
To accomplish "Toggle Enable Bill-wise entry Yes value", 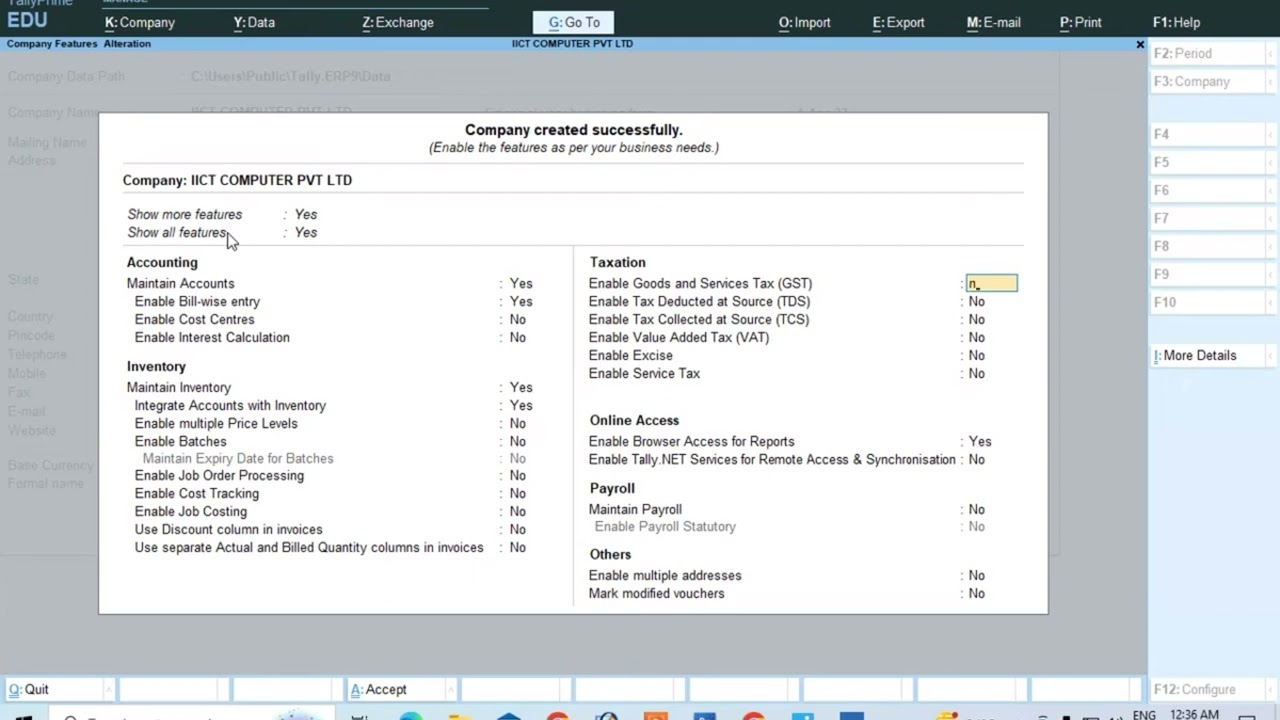I will tap(521, 302).
